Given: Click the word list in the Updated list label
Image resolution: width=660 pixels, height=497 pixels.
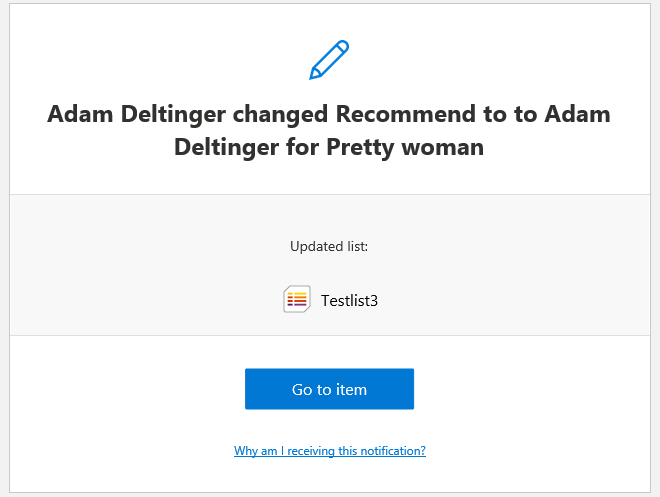Looking at the screenshot, I should tap(358, 246).
